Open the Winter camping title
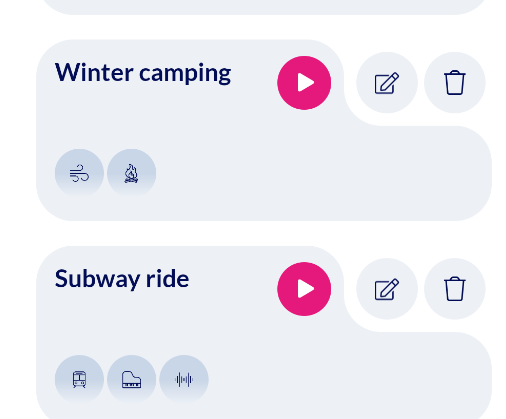Screen dimensions: 506x419 tap(143, 73)
